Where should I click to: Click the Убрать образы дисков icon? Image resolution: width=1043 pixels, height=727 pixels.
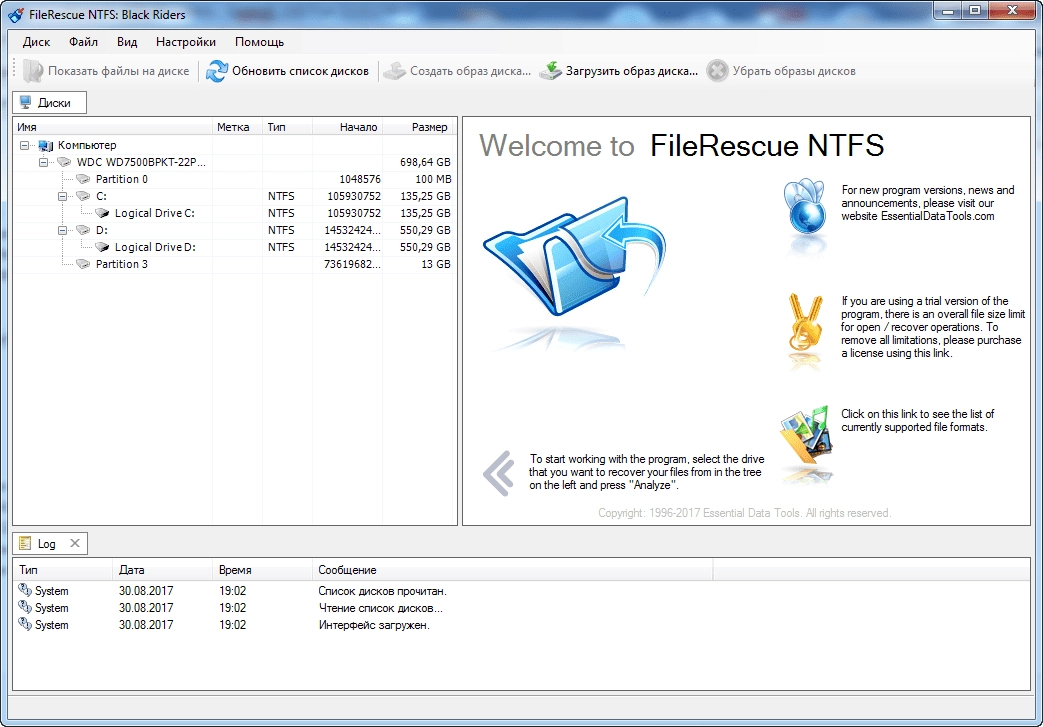click(717, 71)
